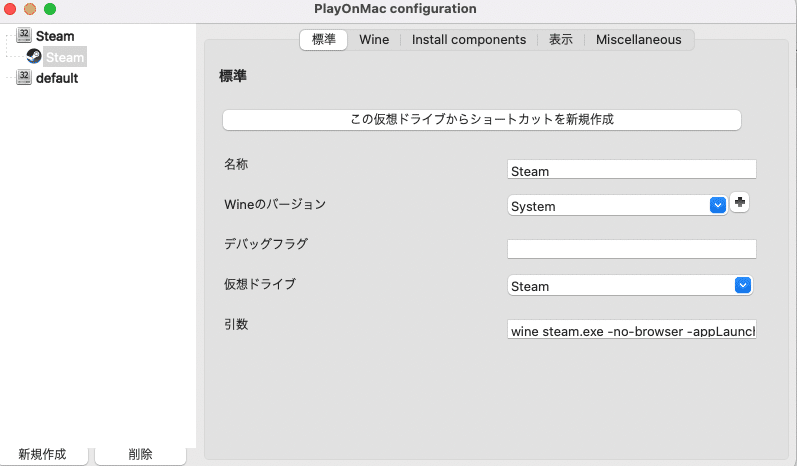Image resolution: width=797 pixels, height=466 pixels.
Task: Focus the デバッグフラグ input field
Action: click(631, 249)
